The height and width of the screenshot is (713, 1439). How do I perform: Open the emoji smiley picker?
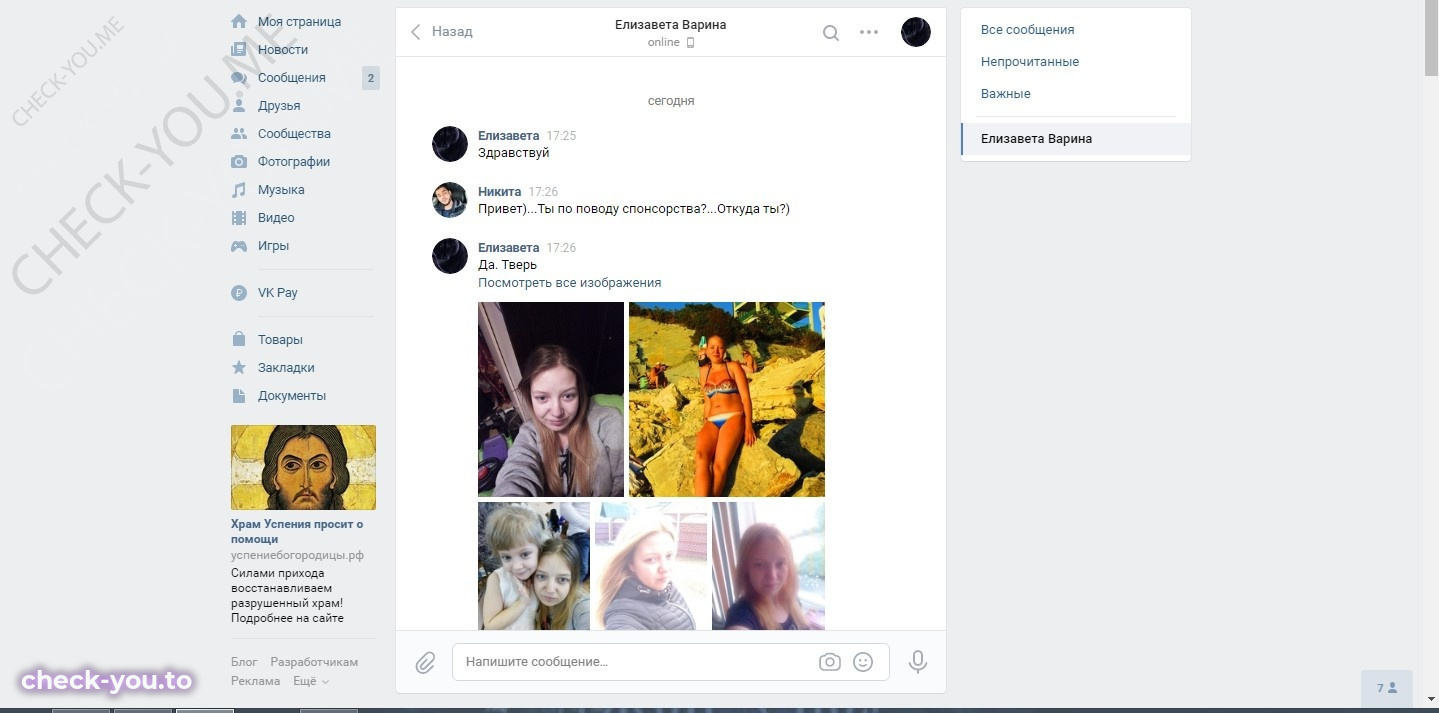[863, 662]
